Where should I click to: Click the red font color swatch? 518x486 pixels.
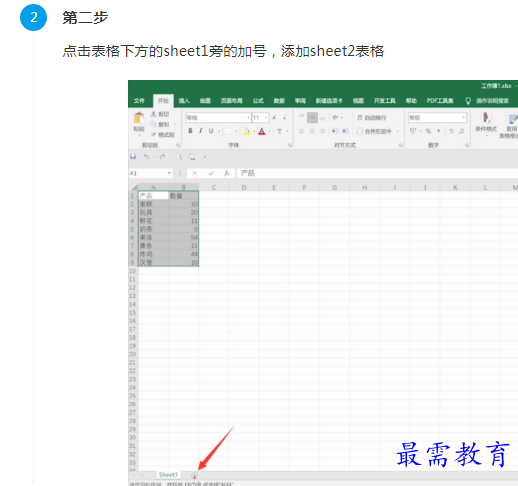262,131
